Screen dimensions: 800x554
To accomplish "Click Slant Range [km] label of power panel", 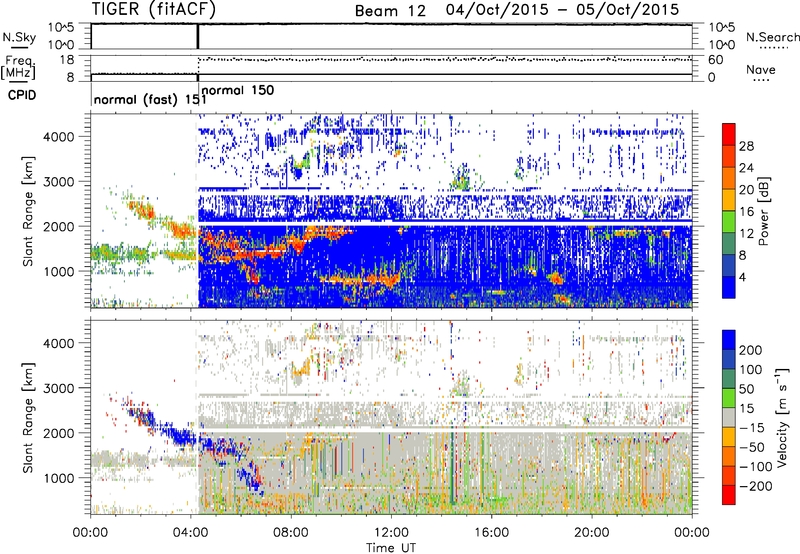I will (28, 211).
